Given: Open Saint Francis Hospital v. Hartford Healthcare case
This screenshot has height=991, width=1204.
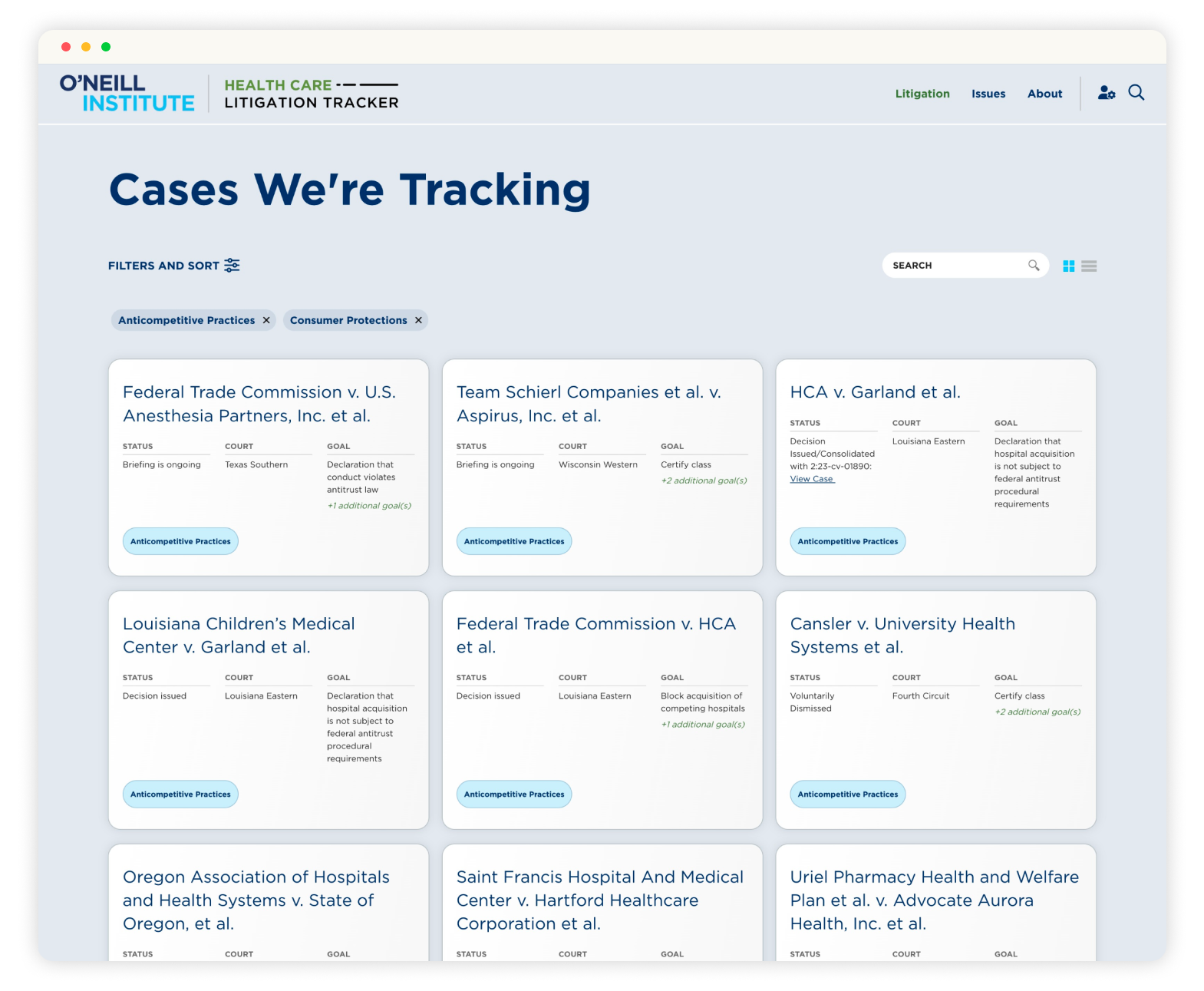Looking at the screenshot, I should [600, 900].
